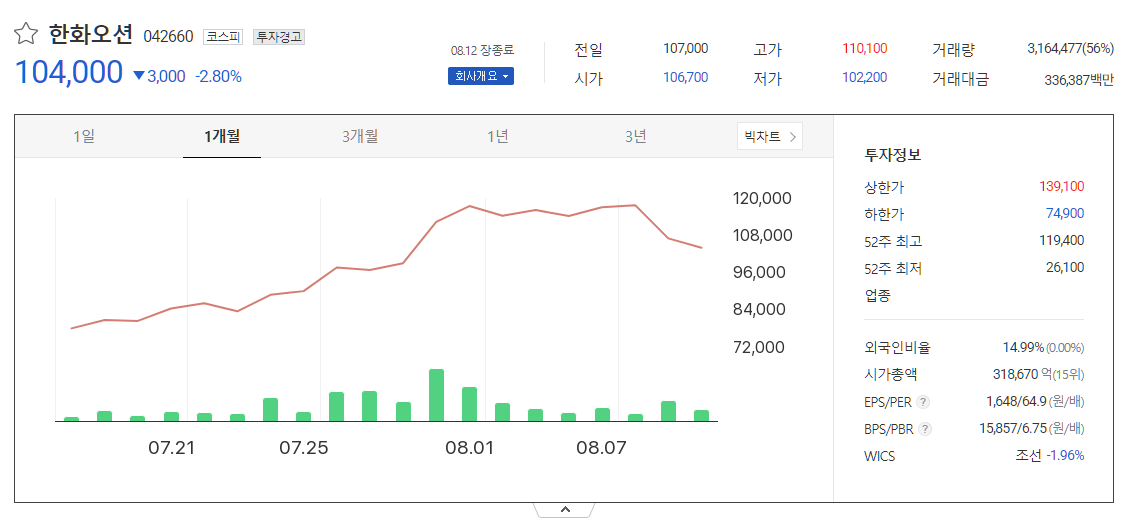Click the 08.12 장종료 status text

click(482, 50)
